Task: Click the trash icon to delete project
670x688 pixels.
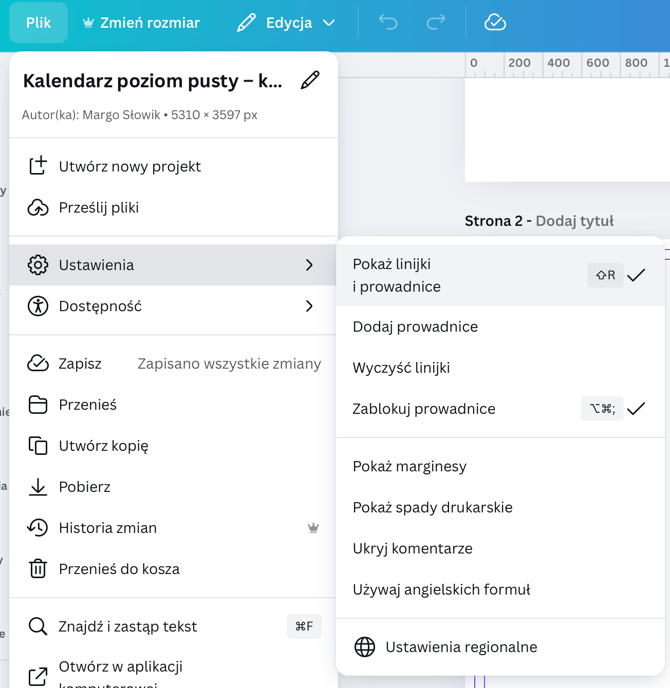Action: 38,569
